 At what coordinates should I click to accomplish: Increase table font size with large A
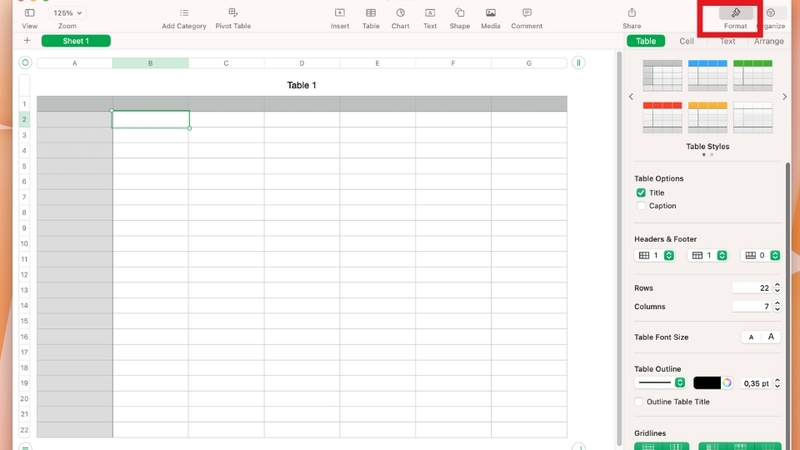point(771,337)
